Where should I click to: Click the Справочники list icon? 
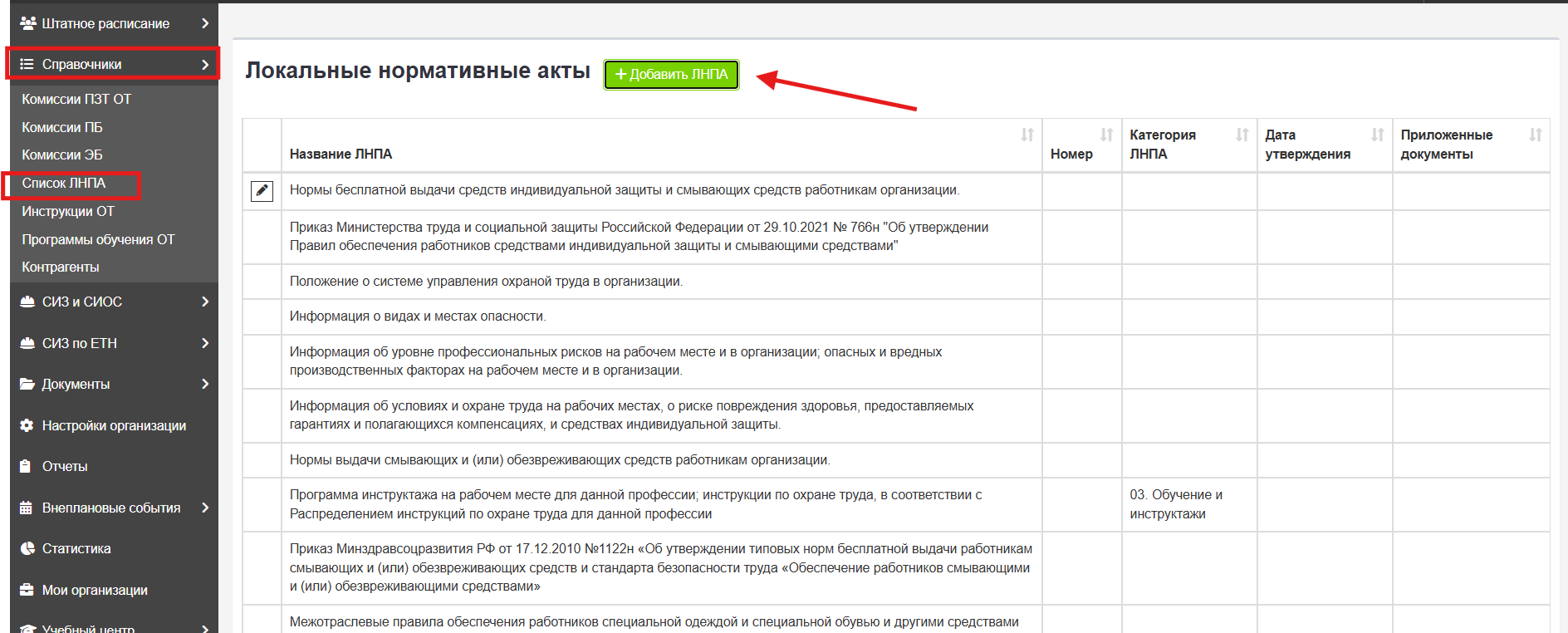pos(27,64)
